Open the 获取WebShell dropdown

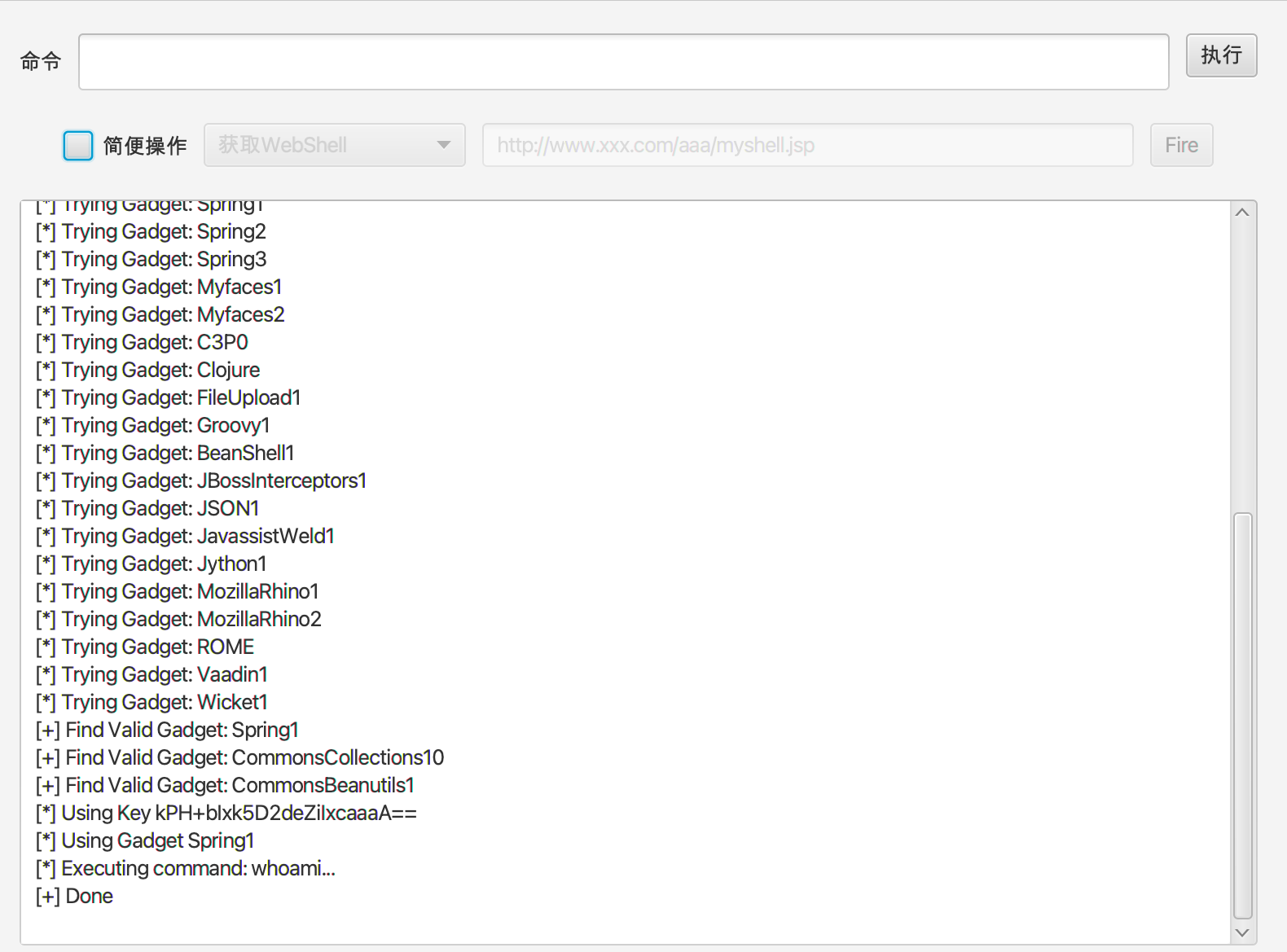[x=335, y=145]
